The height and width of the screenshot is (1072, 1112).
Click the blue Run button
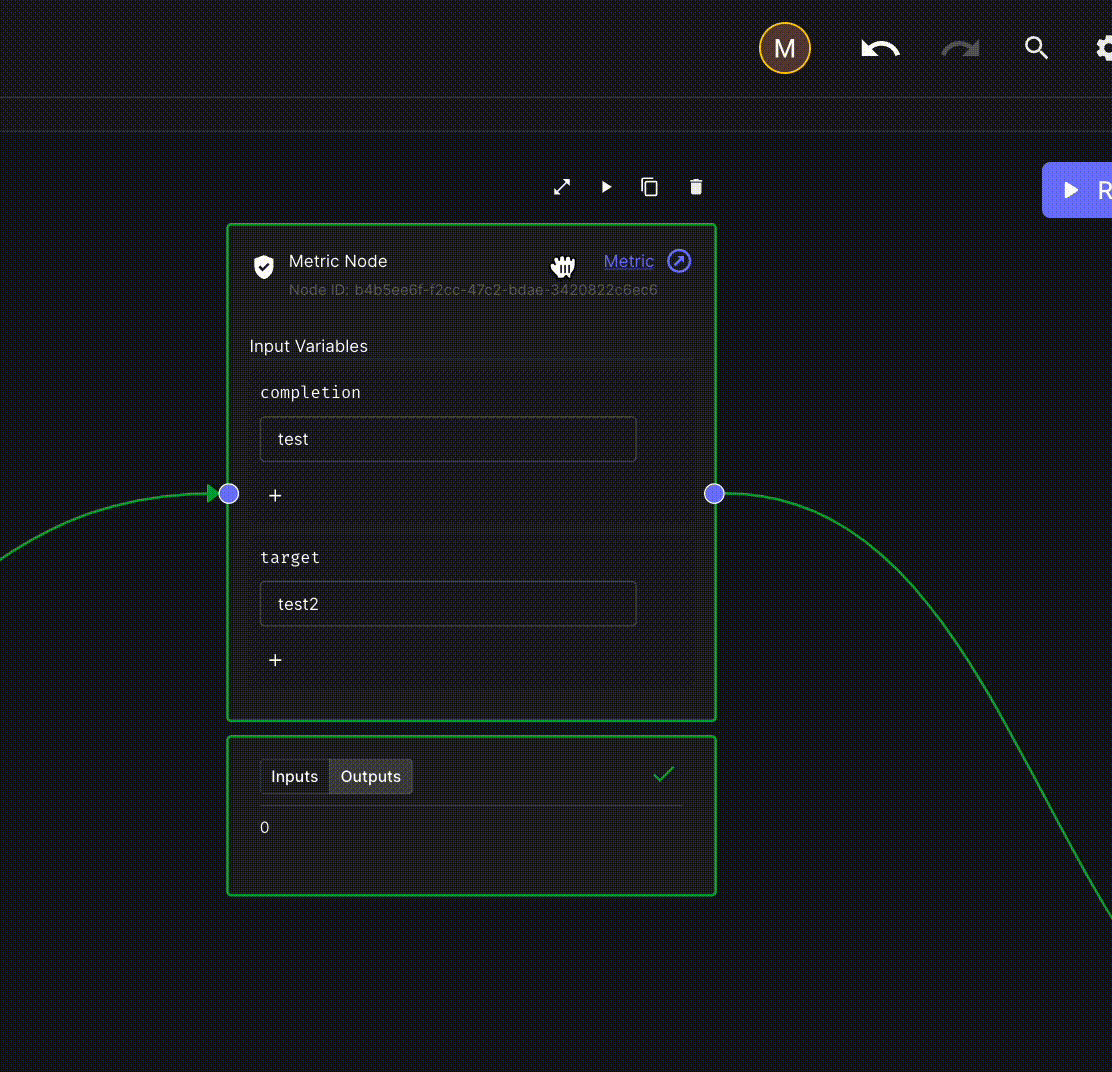(1077, 190)
